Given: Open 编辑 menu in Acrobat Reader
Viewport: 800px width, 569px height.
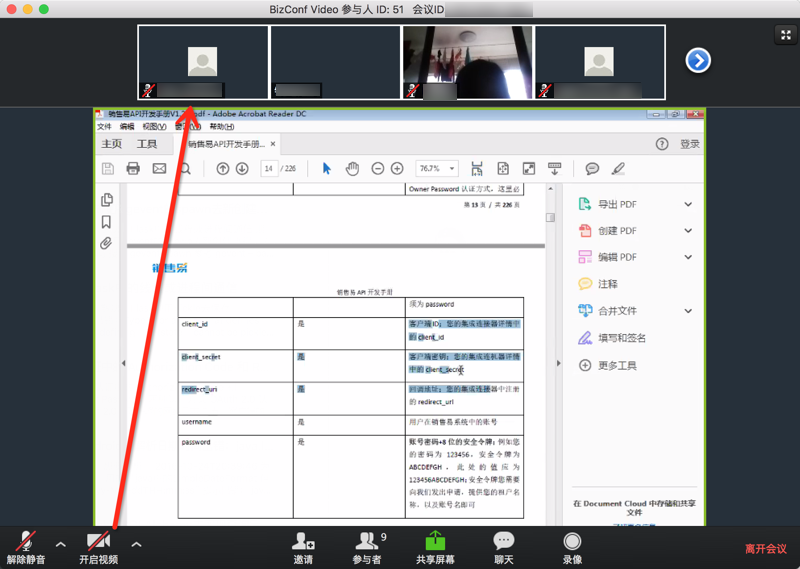Looking at the screenshot, I should pyautogui.click(x=127, y=127).
